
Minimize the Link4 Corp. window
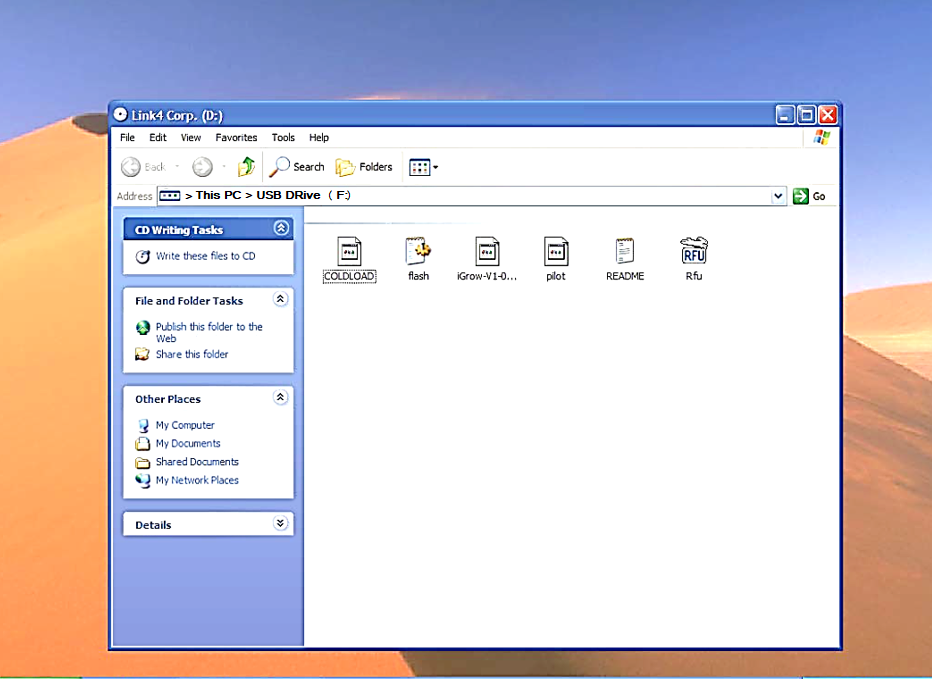[x=785, y=115]
